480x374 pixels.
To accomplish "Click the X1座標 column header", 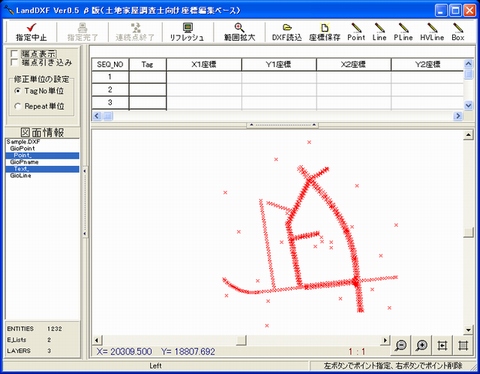I will tap(204, 64).
